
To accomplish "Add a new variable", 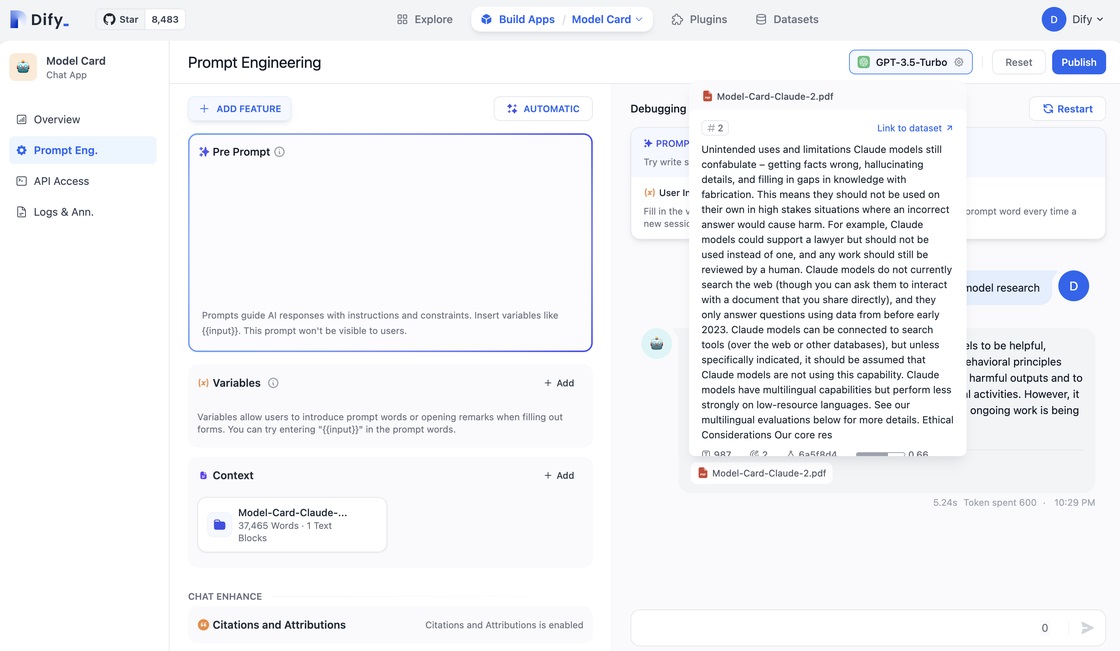I will tap(559, 383).
